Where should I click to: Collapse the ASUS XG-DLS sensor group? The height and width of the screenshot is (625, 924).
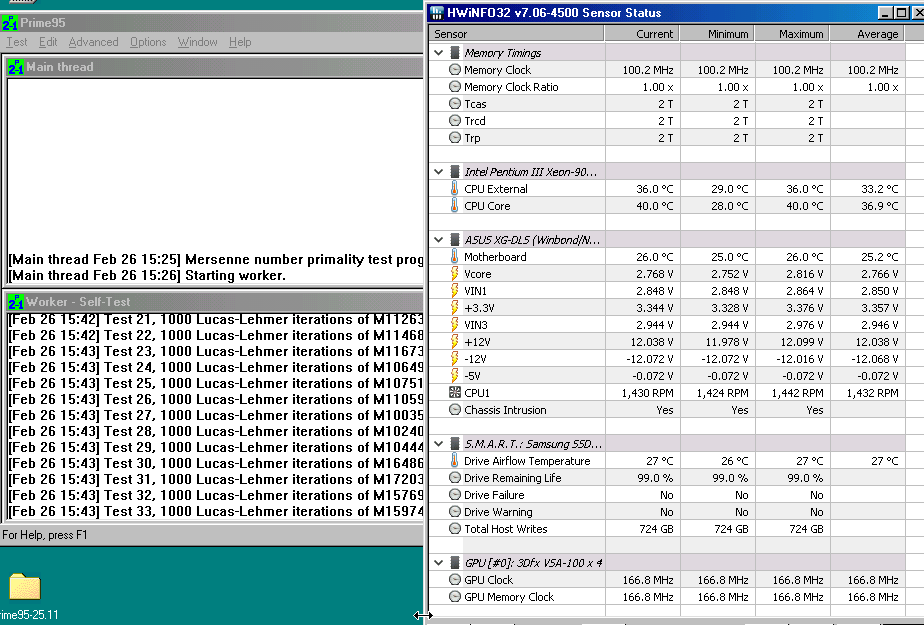coord(438,240)
